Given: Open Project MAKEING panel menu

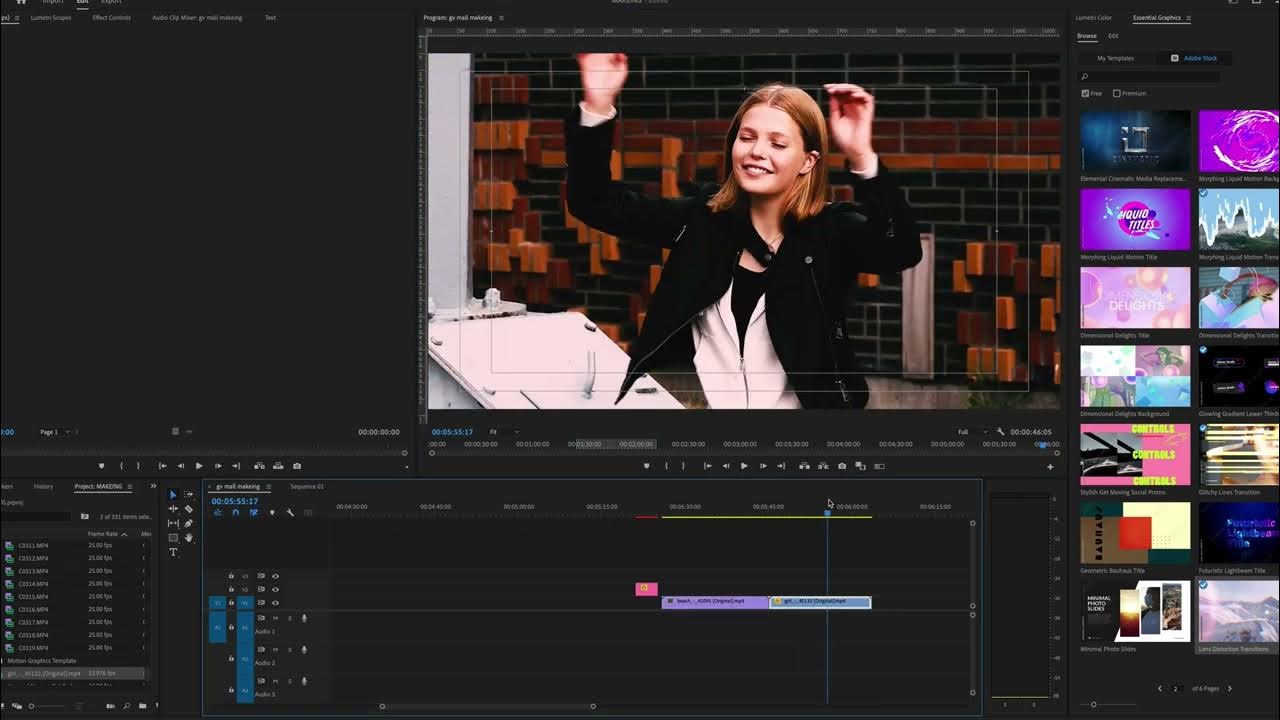Looking at the screenshot, I should 129,487.
